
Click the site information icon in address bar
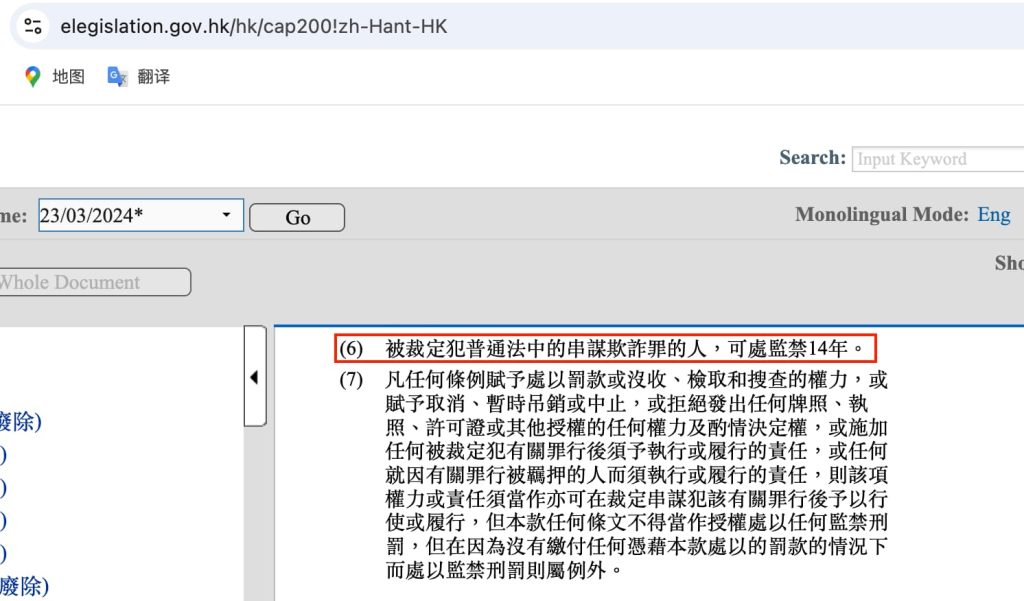click(x=33, y=27)
